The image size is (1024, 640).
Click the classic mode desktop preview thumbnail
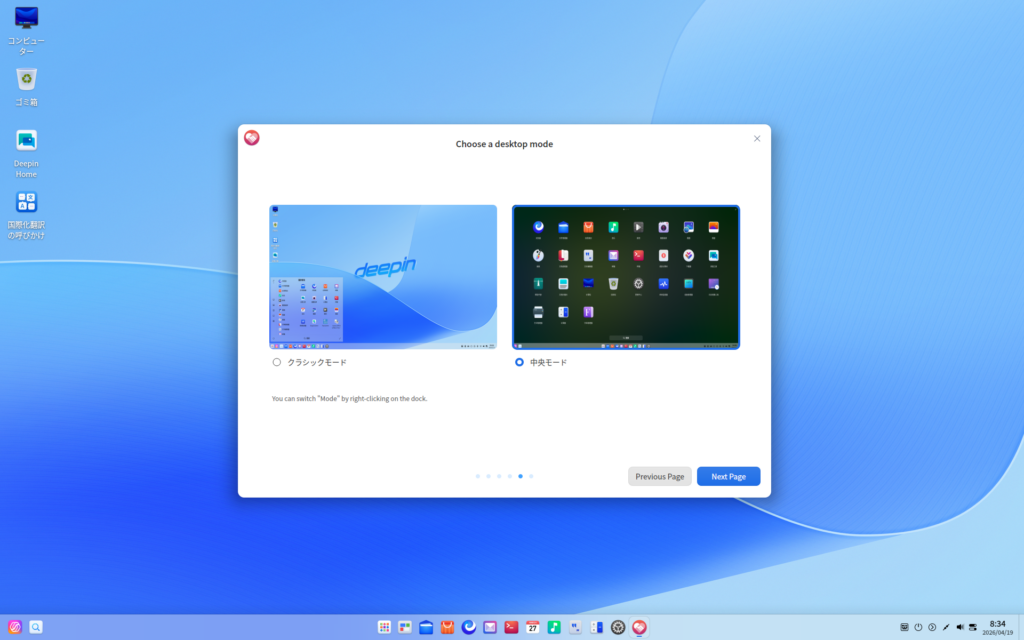(x=383, y=276)
